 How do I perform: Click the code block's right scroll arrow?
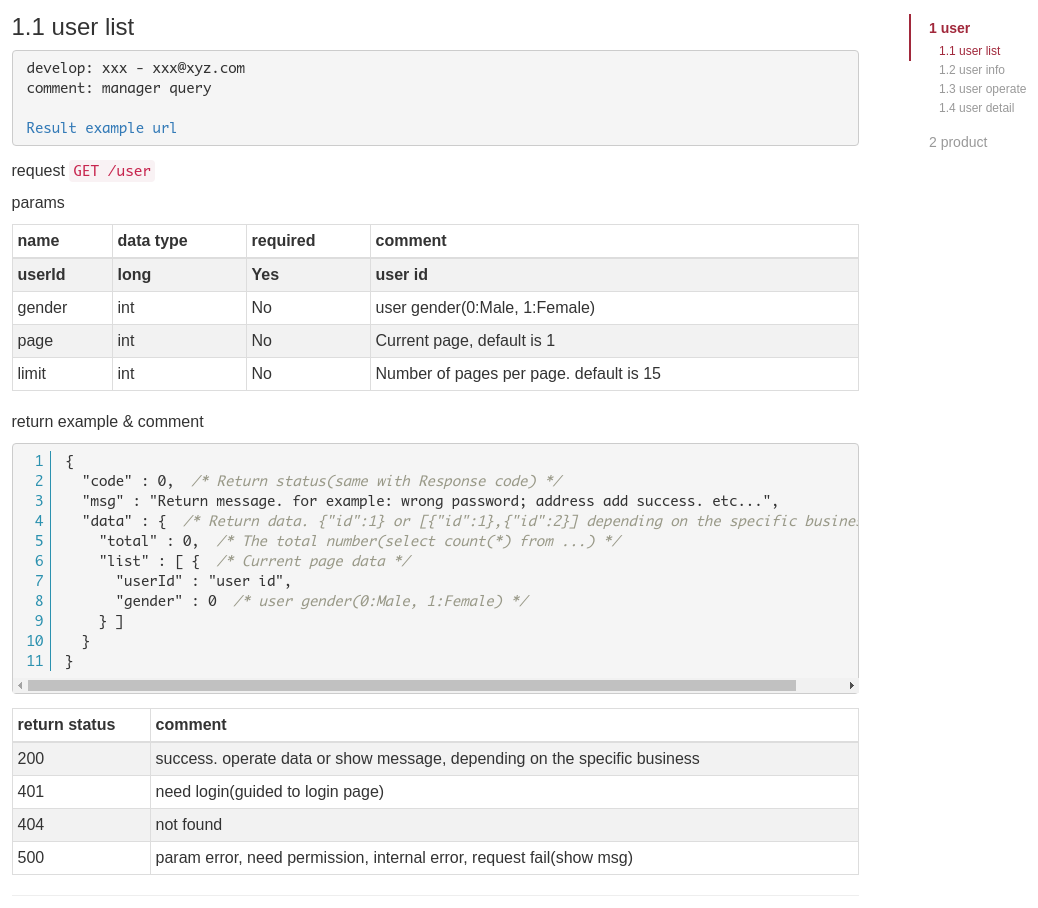pyautogui.click(x=851, y=686)
